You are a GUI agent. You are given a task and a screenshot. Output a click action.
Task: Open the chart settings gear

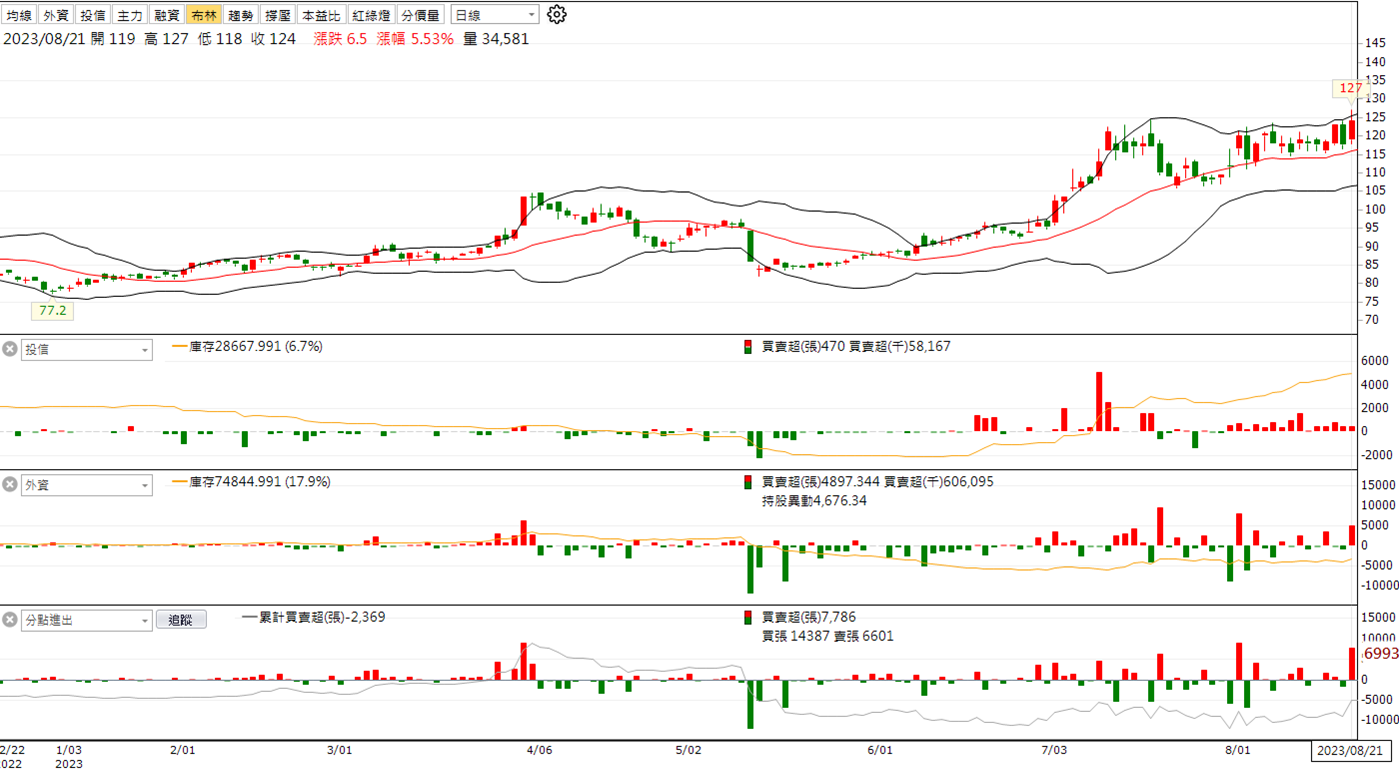558,15
